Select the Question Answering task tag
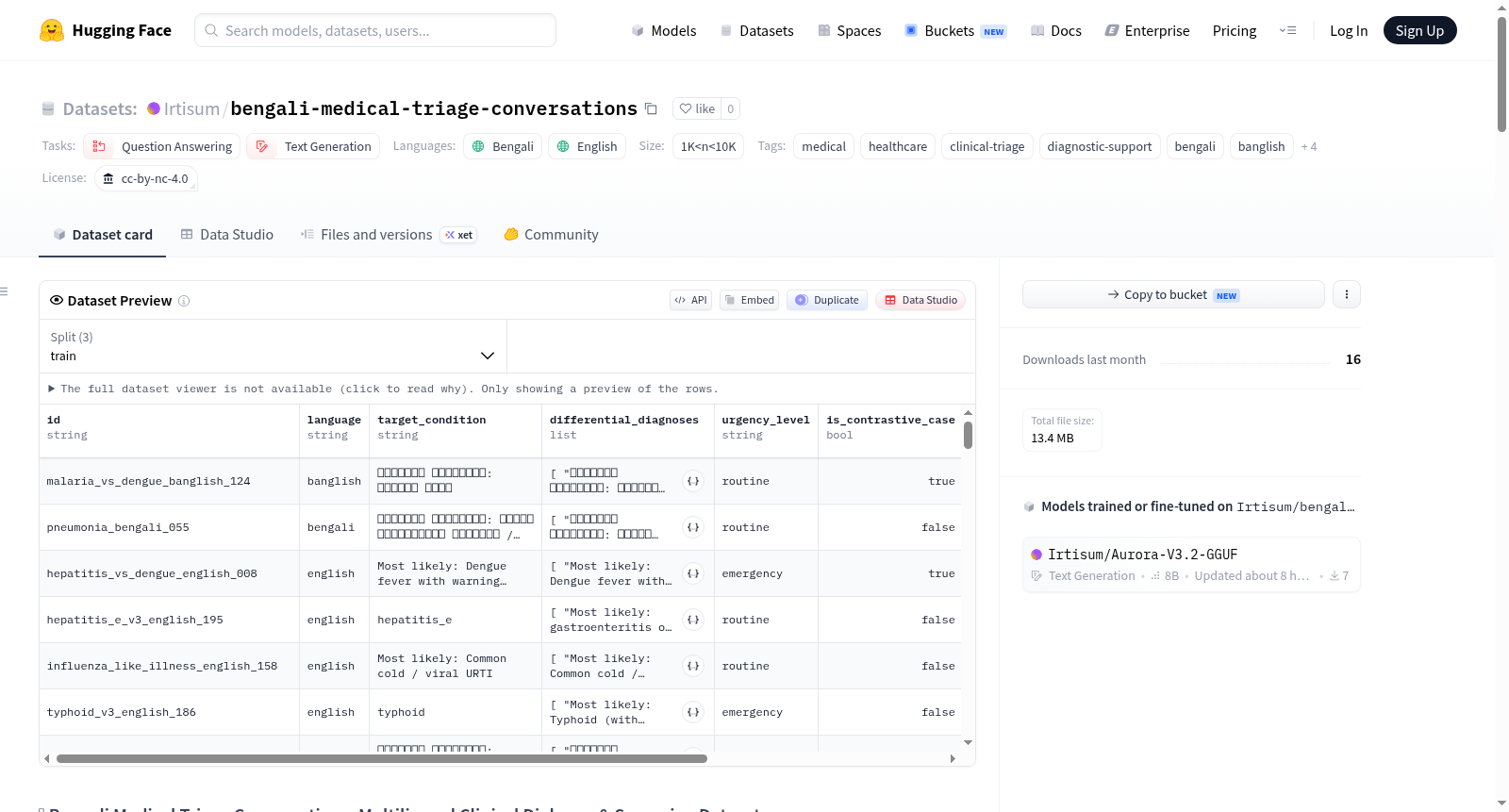The height and width of the screenshot is (812, 1509). (x=162, y=146)
